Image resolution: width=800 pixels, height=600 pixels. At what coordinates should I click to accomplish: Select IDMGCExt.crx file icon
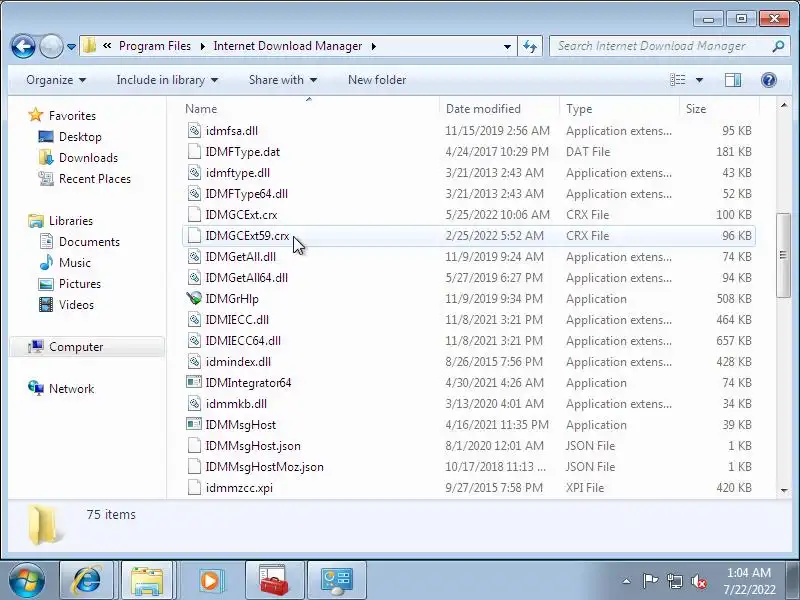click(x=194, y=215)
